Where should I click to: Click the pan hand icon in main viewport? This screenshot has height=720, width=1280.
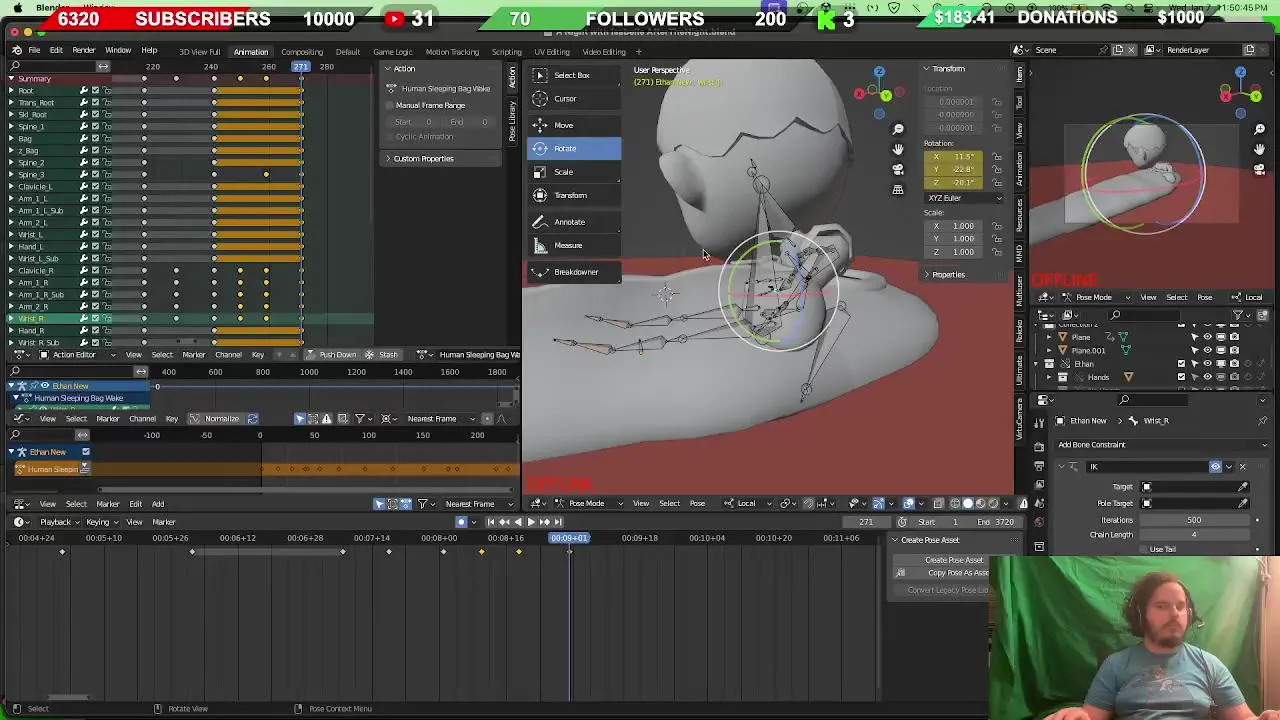pyautogui.click(x=898, y=149)
